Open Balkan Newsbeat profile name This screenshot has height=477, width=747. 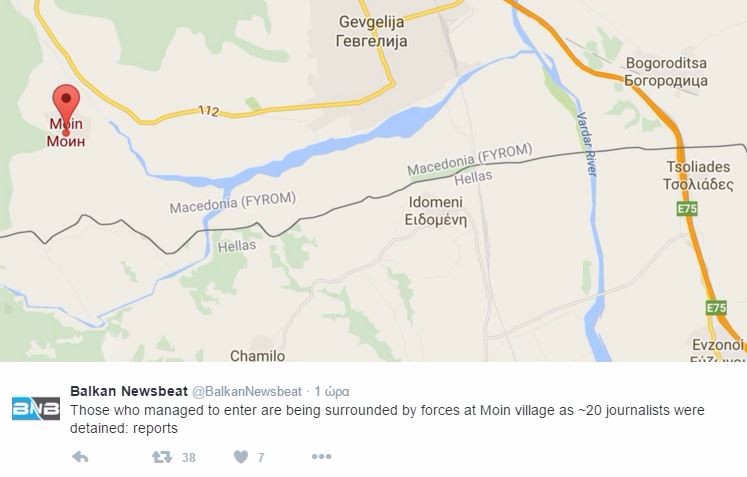[x=129, y=391]
